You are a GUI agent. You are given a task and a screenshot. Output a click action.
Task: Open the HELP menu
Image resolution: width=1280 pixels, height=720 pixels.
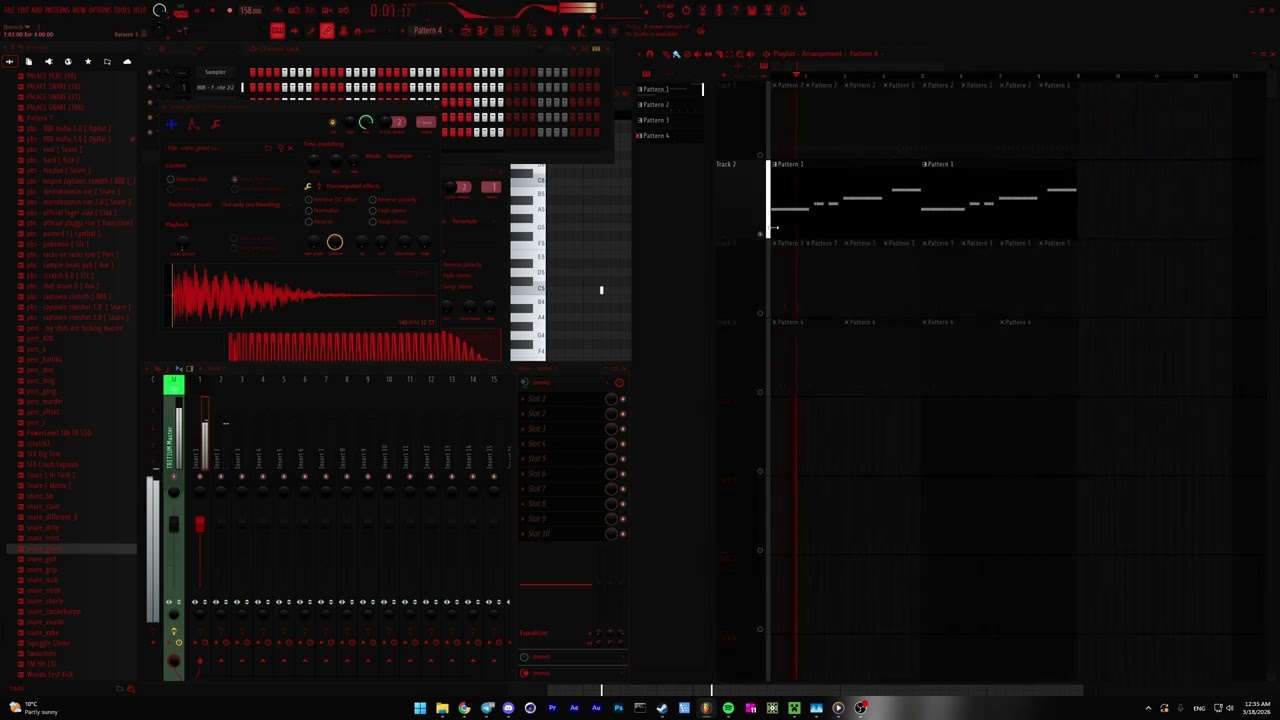point(139,10)
